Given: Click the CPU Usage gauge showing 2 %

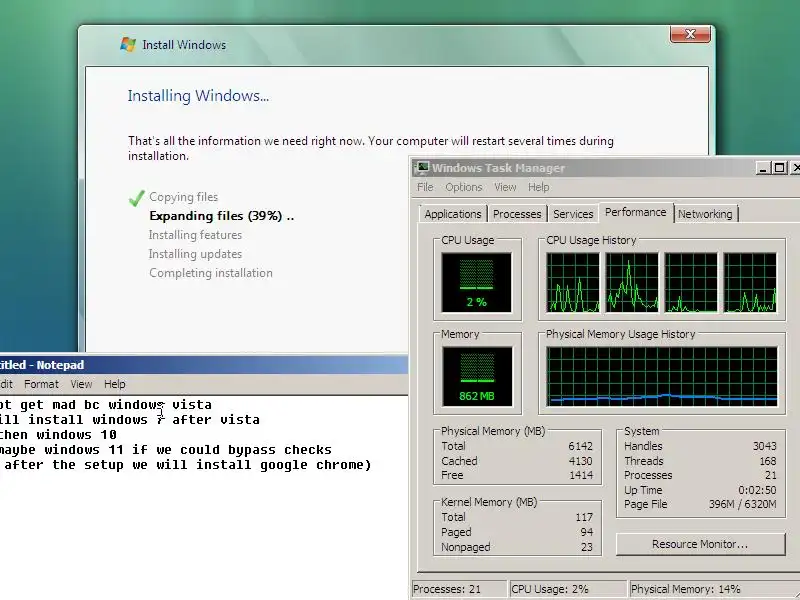Looking at the screenshot, I should [477, 282].
